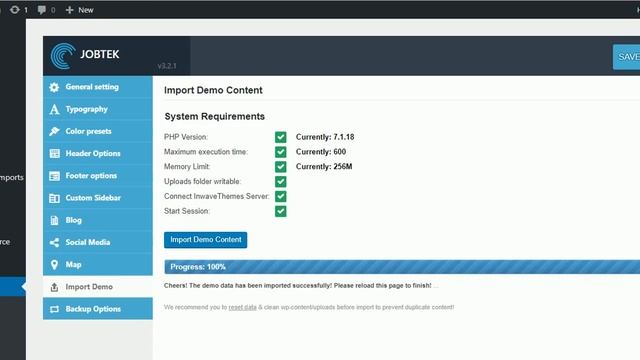Click the Color presets pin icon
The width and height of the screenshot is (640, 360).
(54, 131)
